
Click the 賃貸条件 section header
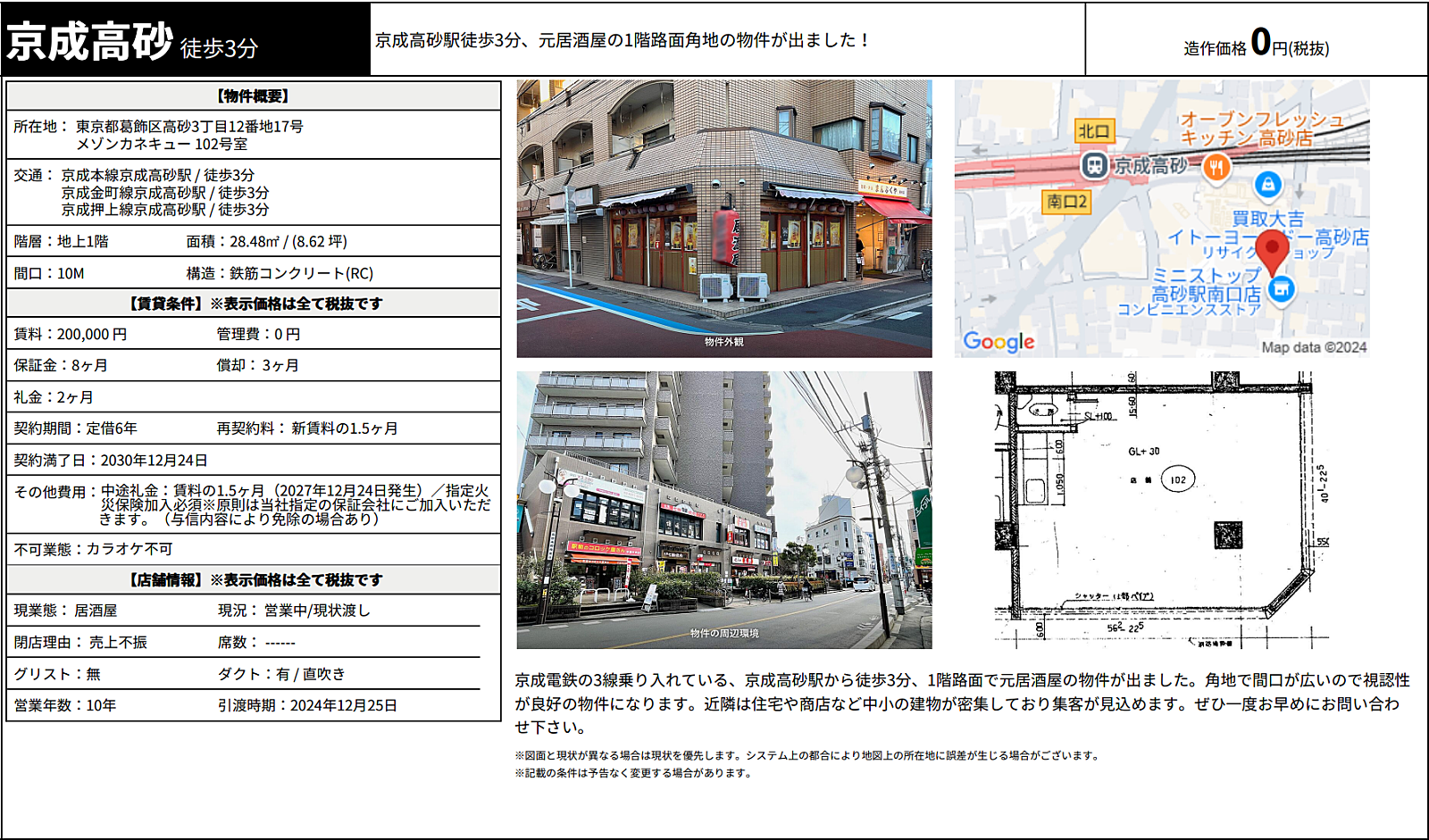254,304
